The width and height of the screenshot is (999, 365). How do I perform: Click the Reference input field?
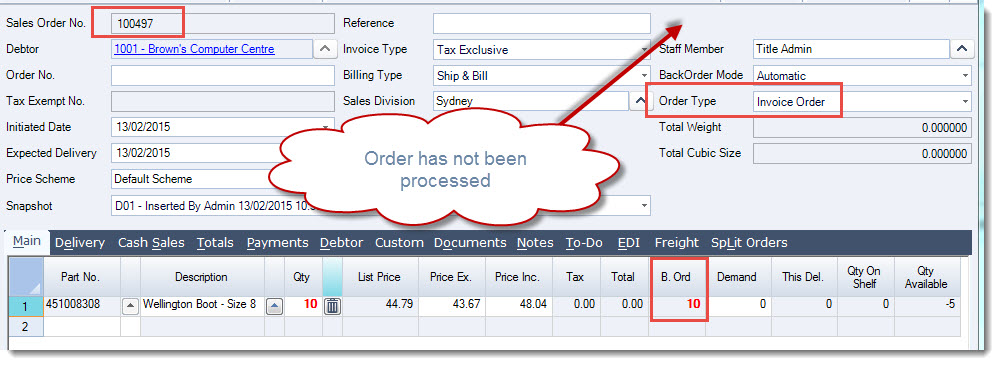pos(542,24)
